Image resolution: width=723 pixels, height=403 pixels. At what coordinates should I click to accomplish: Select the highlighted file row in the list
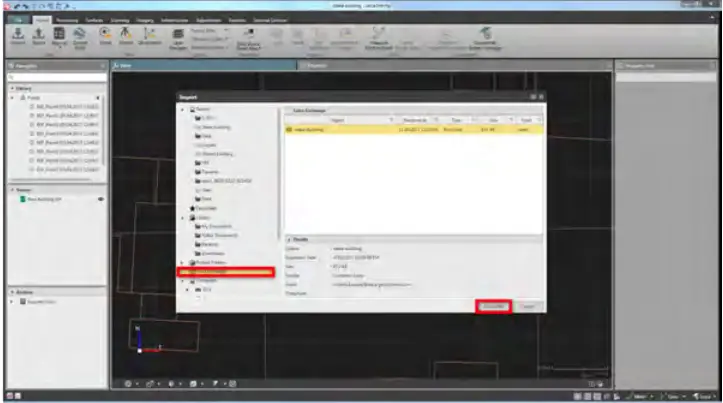click(x=414, y=130)
